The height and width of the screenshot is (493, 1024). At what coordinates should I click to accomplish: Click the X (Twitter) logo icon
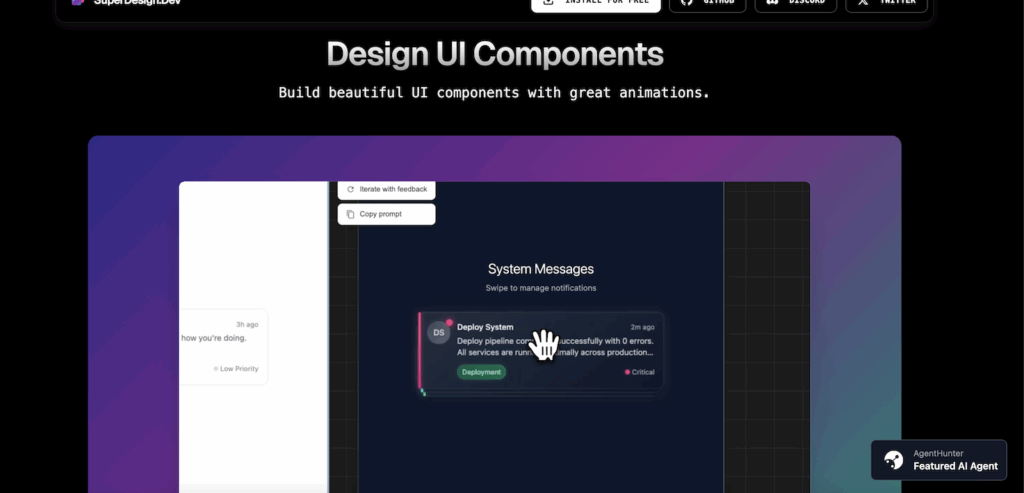[x=863, y=3]
